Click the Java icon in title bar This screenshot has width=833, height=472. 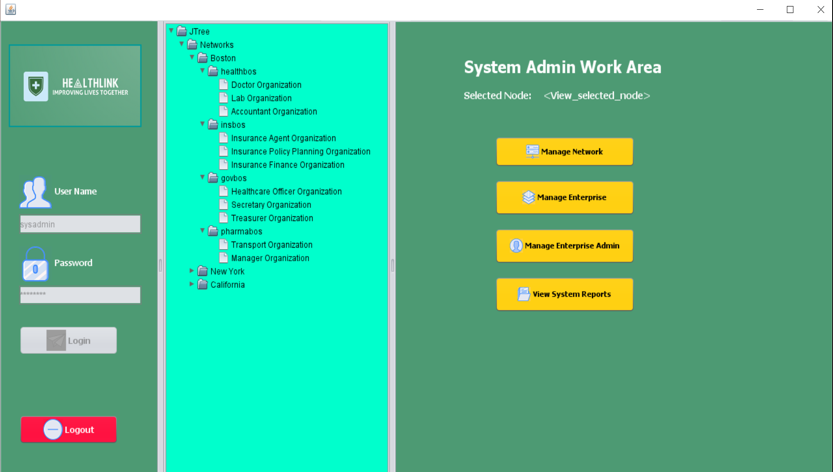(10, 9)
